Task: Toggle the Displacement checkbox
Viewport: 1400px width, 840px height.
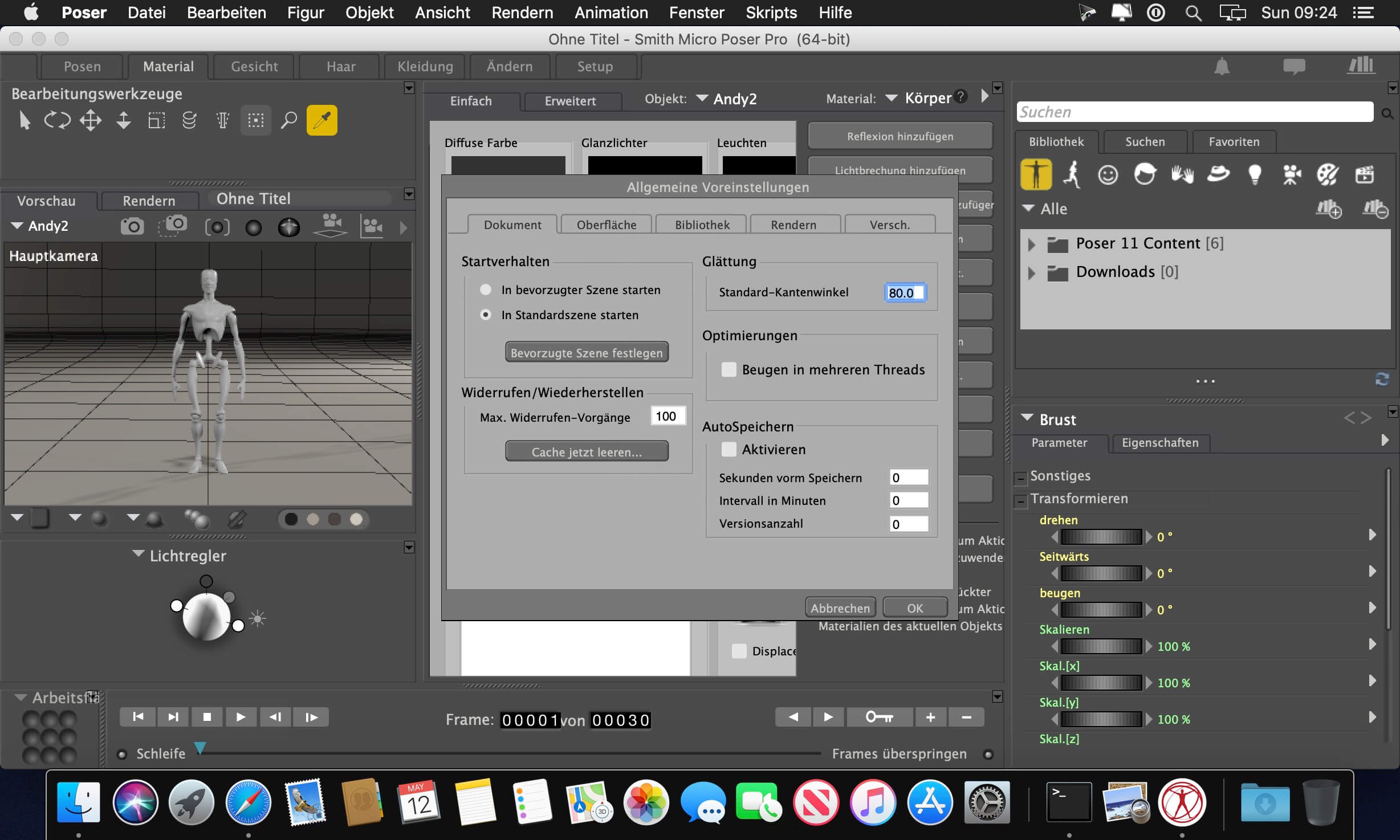Action: click(x=739, y=651)
